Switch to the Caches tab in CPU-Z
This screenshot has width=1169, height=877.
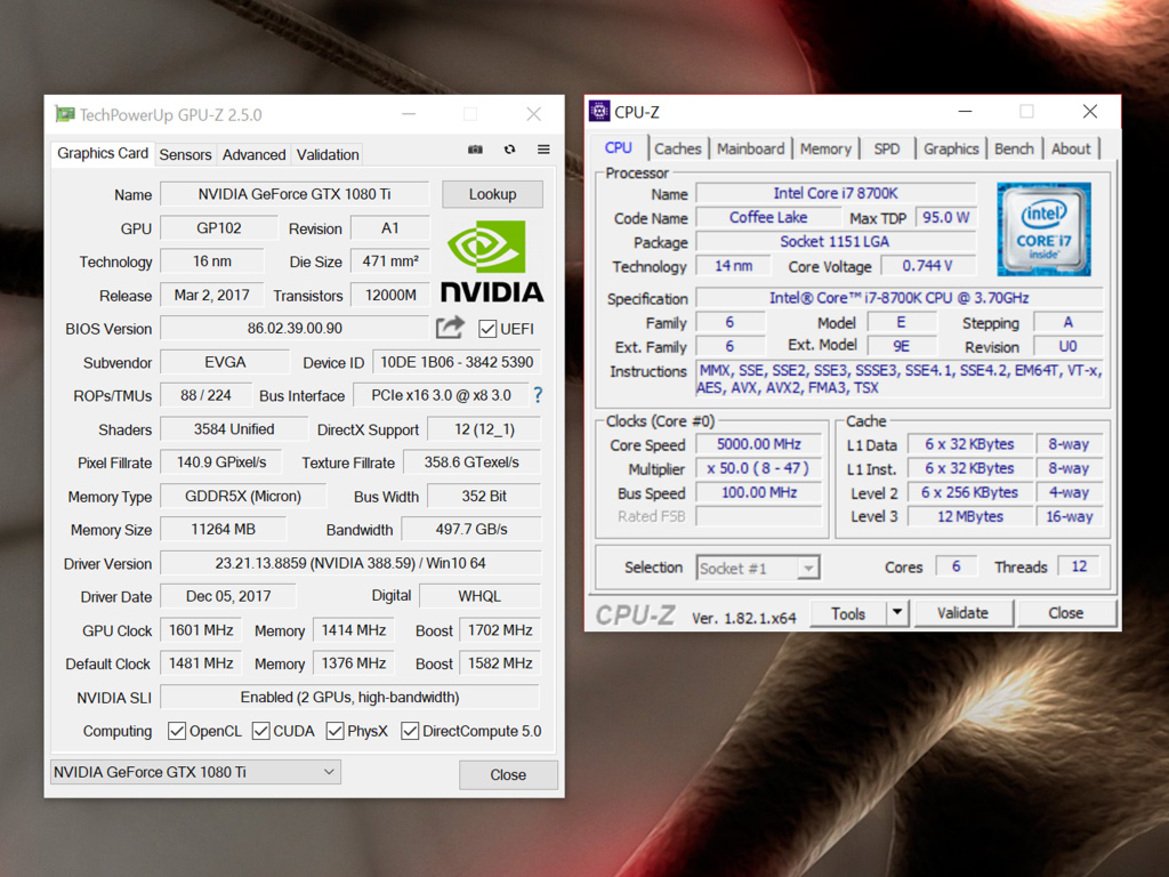[678, 148]
